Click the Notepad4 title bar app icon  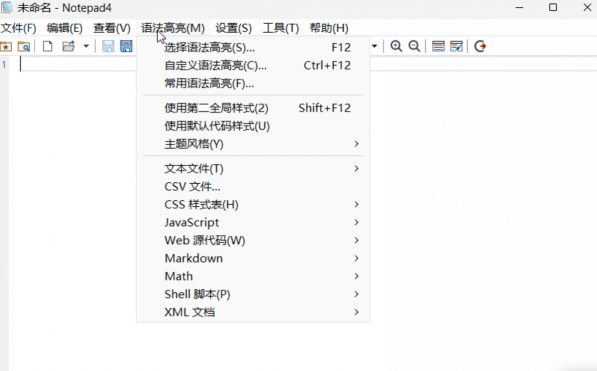pyautogui.click(x=6, y=8)
